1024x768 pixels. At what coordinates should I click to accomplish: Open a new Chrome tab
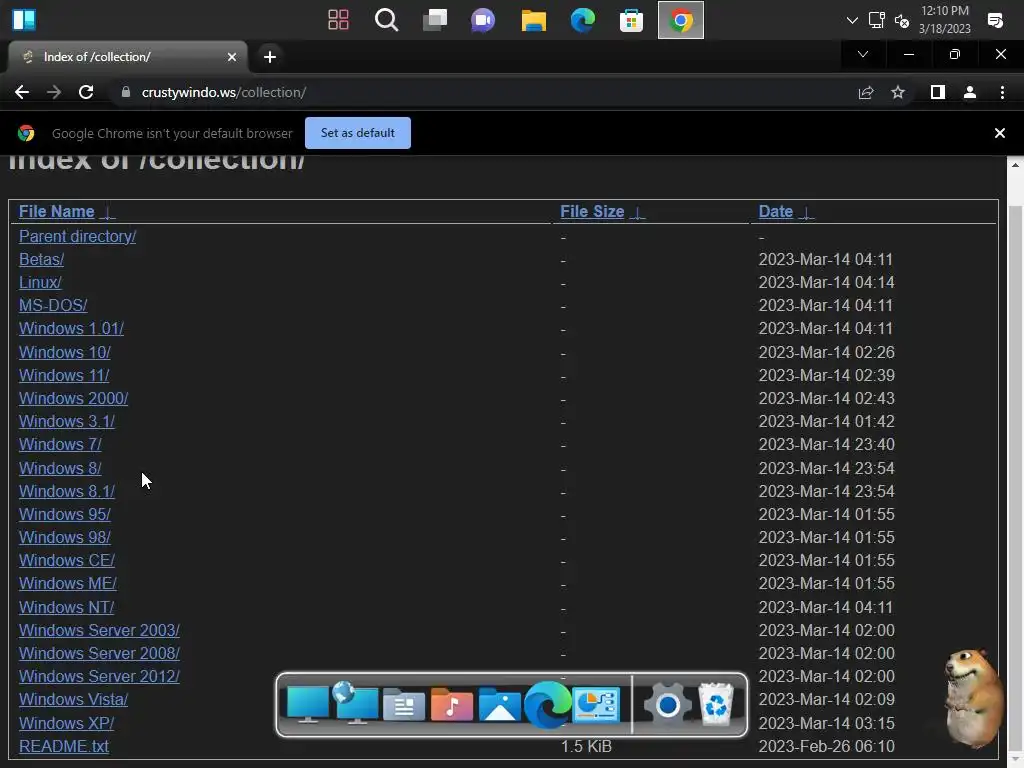tap(270, 57)
